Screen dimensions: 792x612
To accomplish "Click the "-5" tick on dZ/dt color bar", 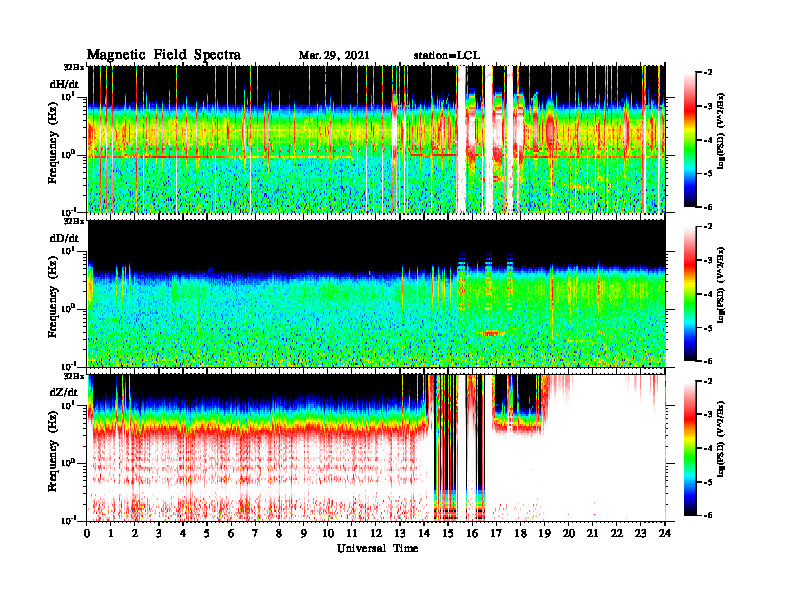I will coord(708,482).
